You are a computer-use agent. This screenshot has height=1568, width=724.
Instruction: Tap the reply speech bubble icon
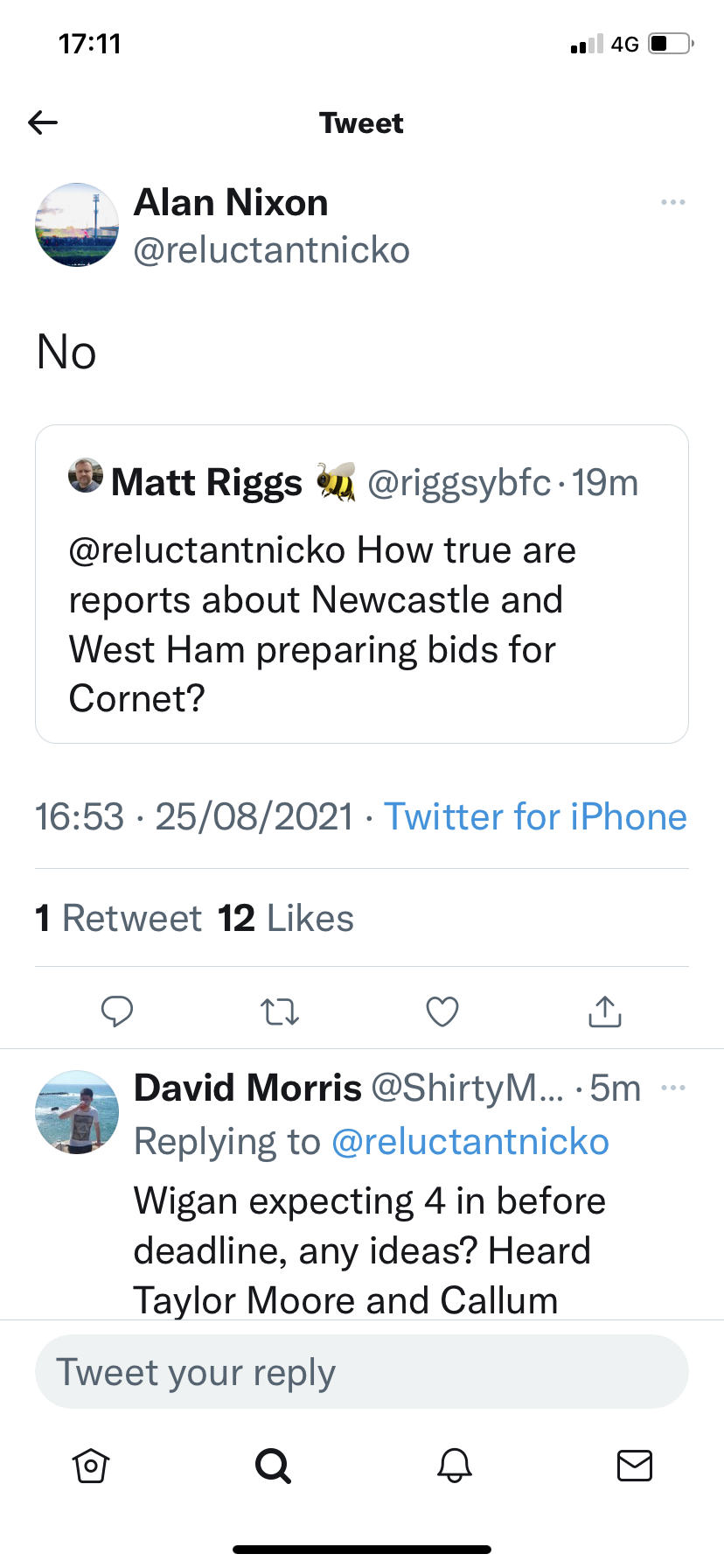pos(117,1011)
